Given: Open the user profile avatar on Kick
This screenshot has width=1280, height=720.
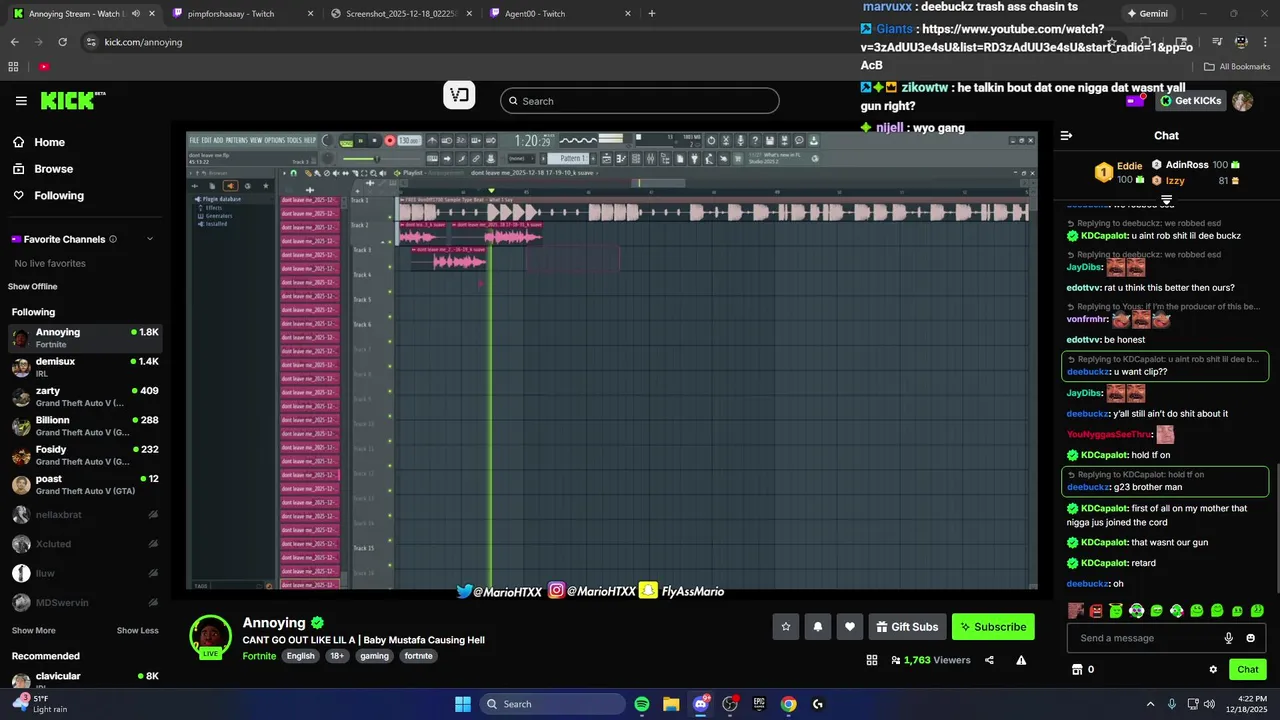Looking at the screenshot, I should click(1243, 101).
